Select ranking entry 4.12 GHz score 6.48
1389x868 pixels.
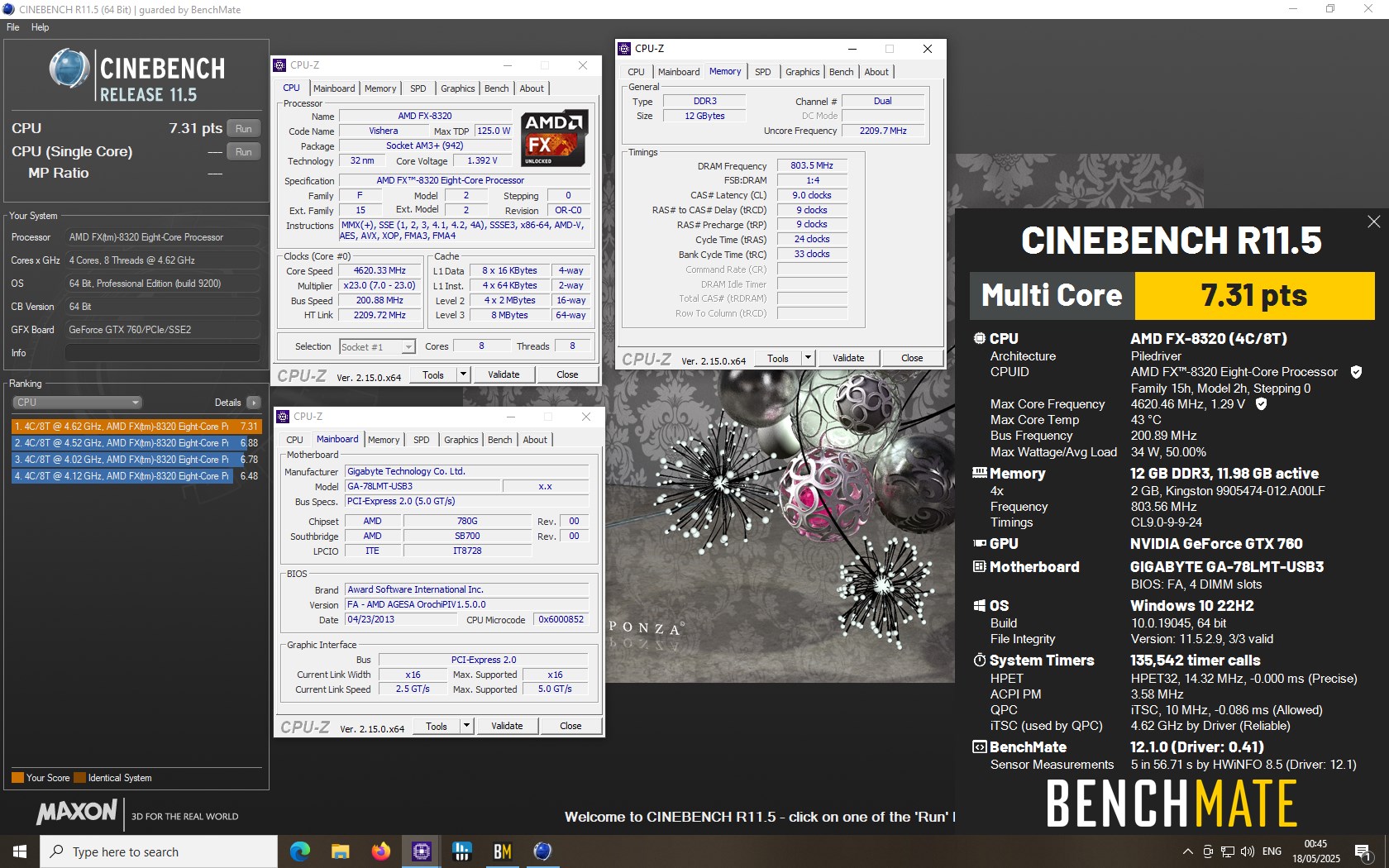136,476
